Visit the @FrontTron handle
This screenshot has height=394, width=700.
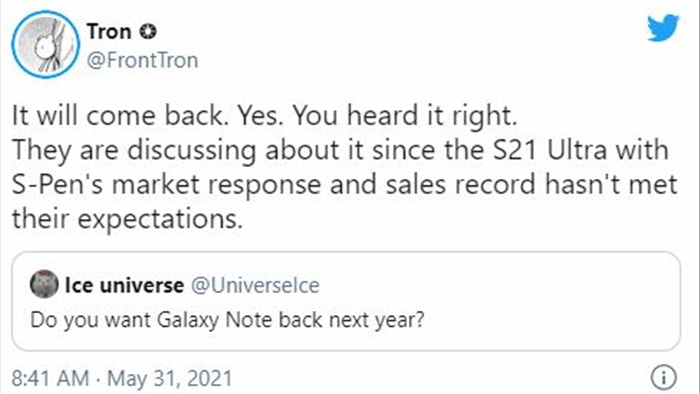[142, 60]
